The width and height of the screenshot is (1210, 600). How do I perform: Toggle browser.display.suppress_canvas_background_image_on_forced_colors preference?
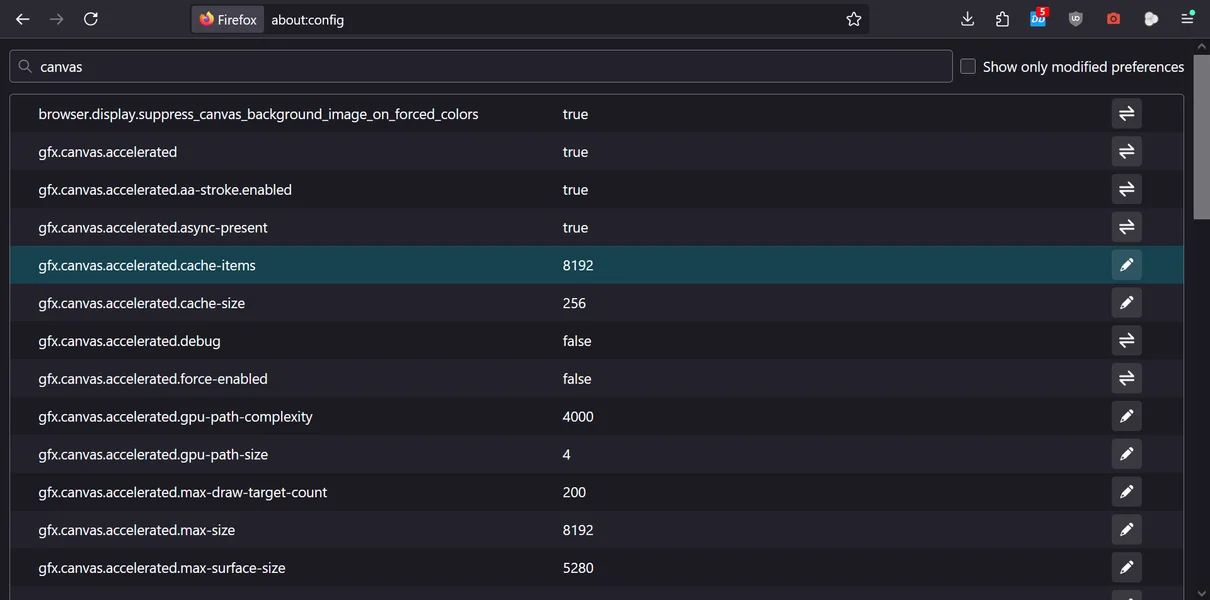[1126, 114]
